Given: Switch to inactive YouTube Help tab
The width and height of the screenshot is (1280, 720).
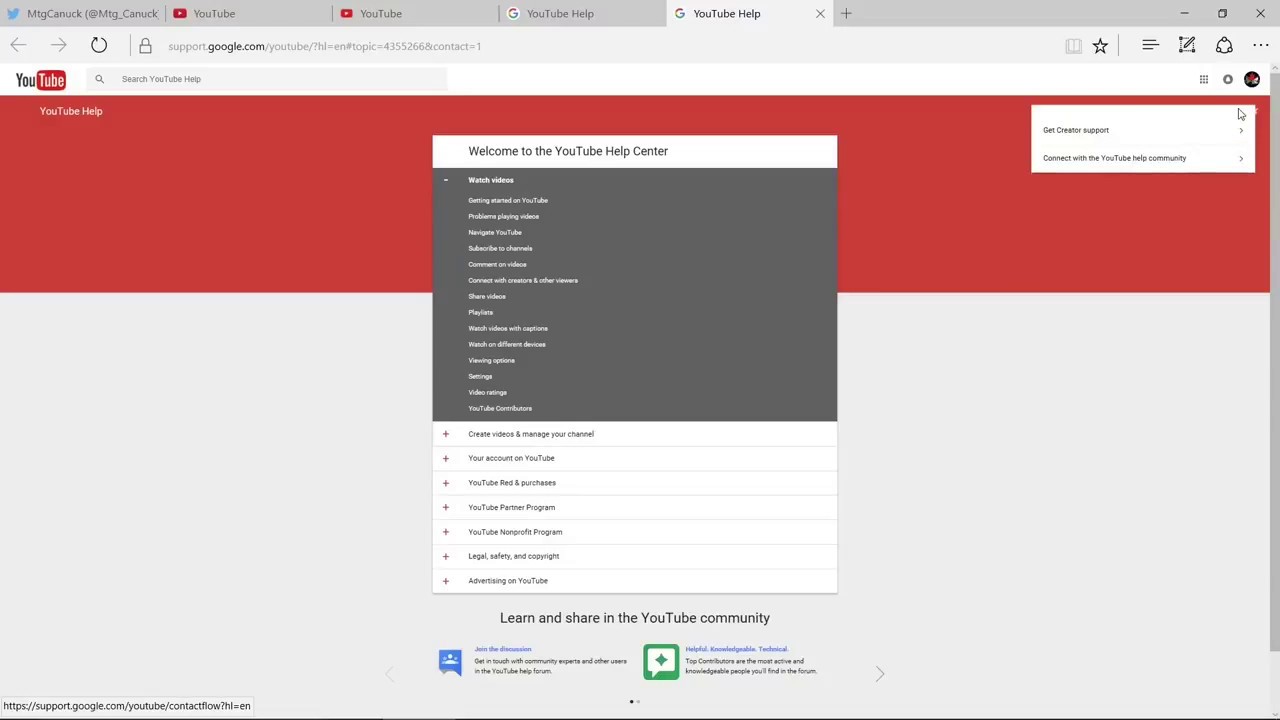Looking at the screenshot, I should (x=583, y=14).
